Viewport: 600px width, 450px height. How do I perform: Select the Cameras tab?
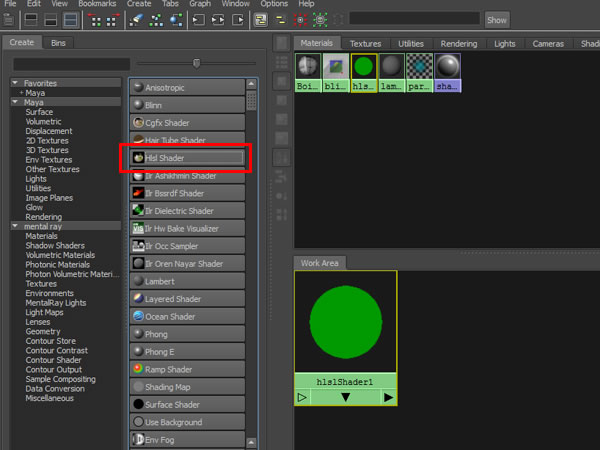548,44
